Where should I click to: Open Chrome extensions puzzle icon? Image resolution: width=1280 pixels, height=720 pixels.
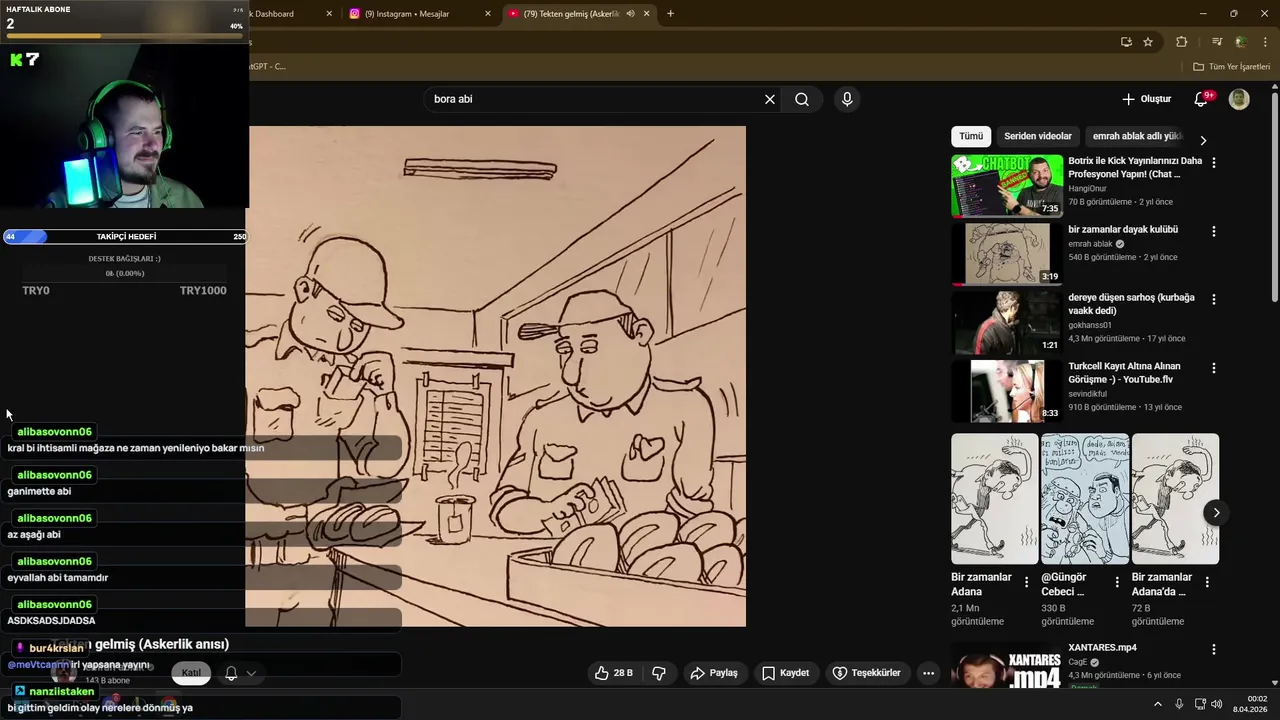[x=1182, y=42]
